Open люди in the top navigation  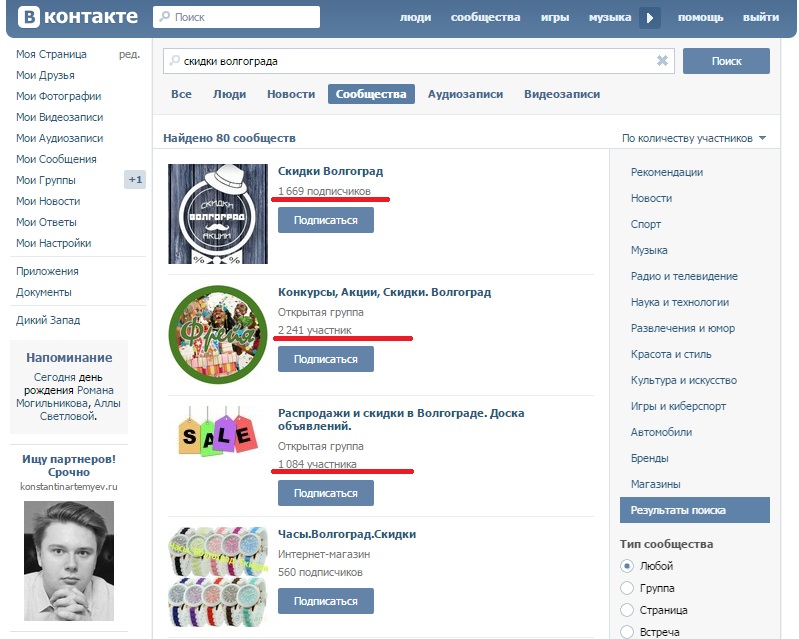(x=415, y=17)
